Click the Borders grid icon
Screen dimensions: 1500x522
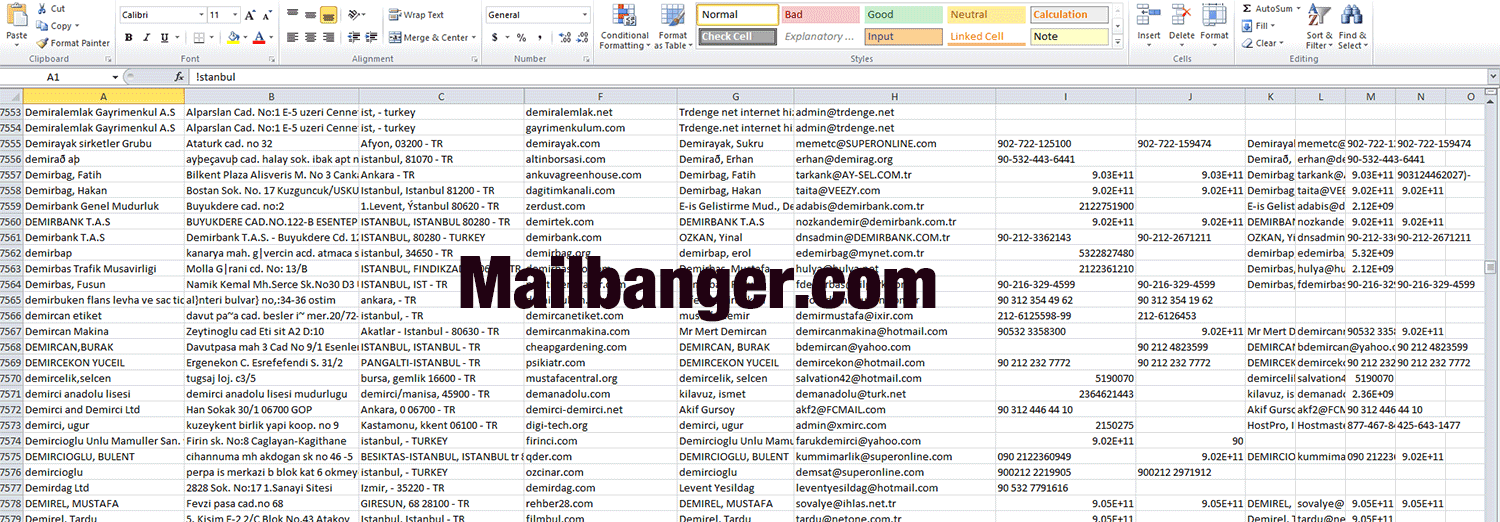pos(198,38)
